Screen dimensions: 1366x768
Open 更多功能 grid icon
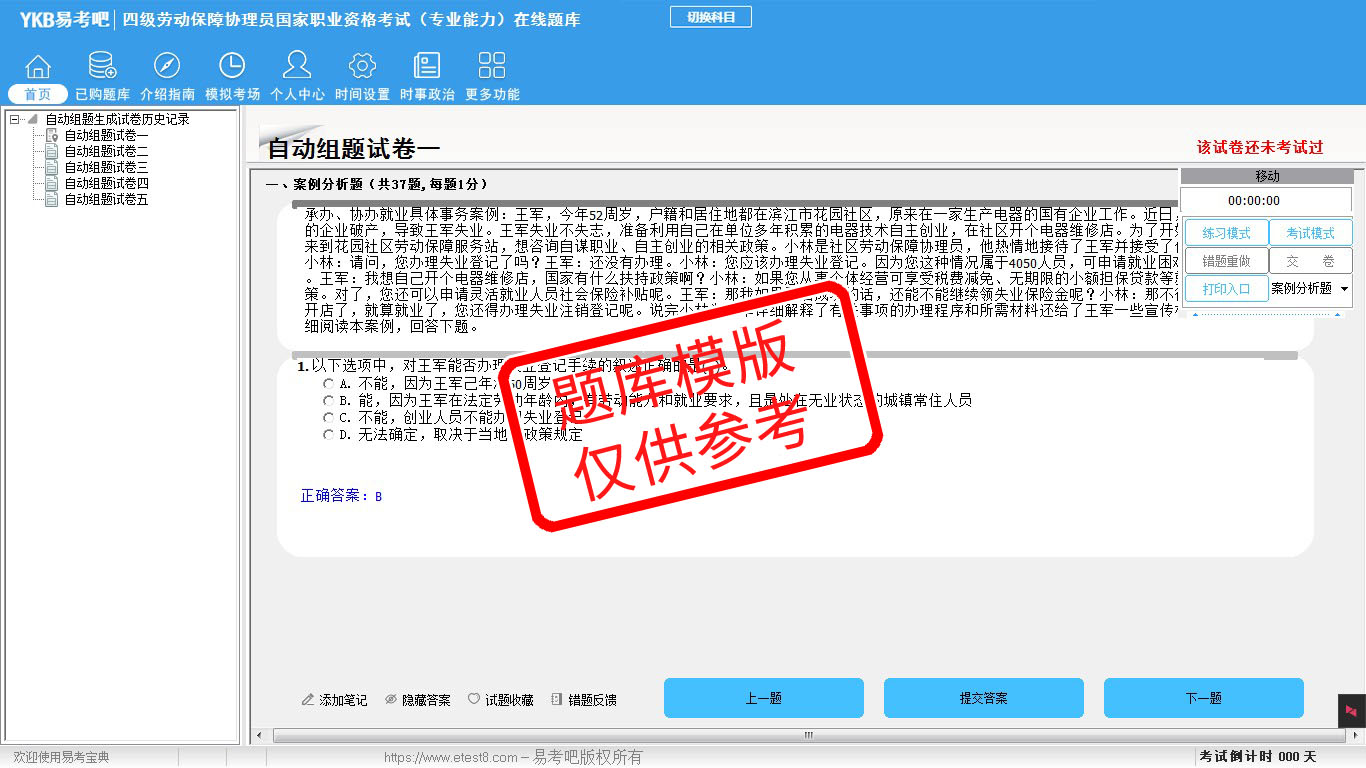click(492, 67)
